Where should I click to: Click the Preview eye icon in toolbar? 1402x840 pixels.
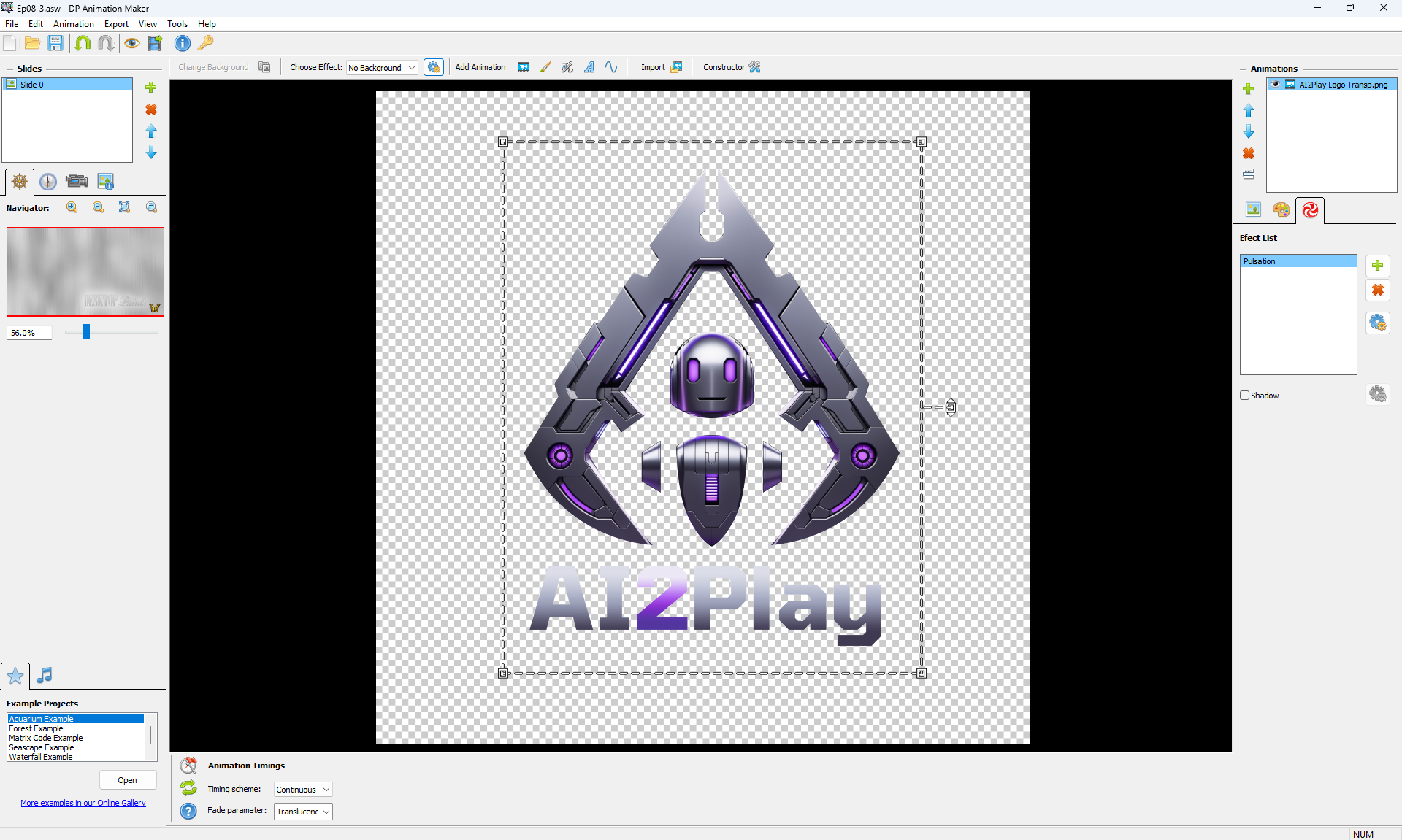coord(131,43)
